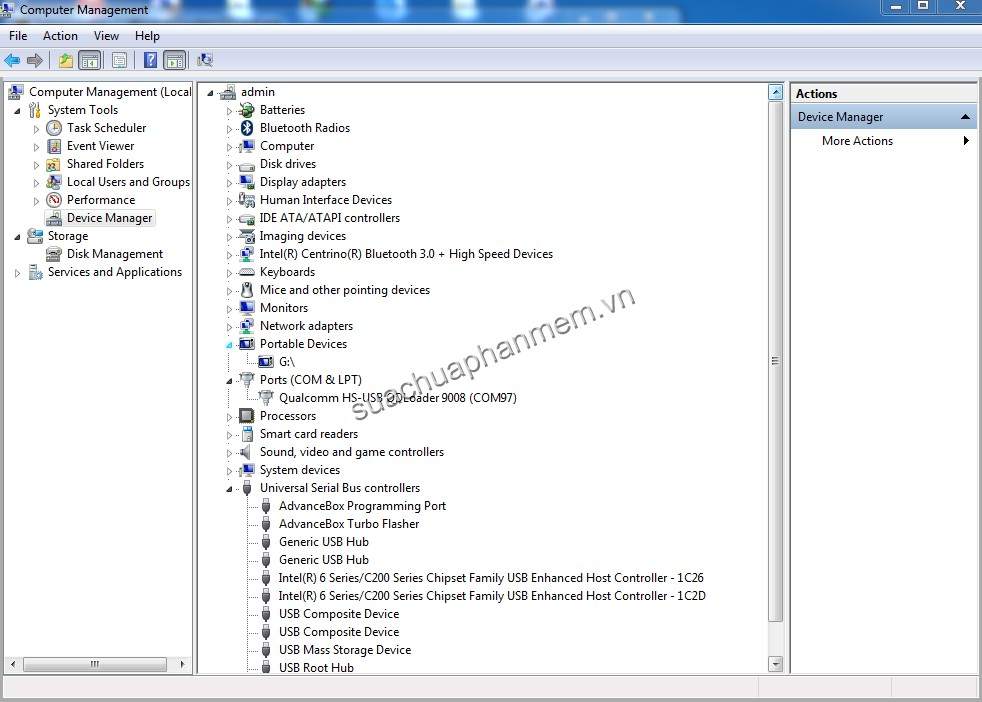
Task: Click the AdvanceBox Programming Port USB icon
Action: pos(266,506)
